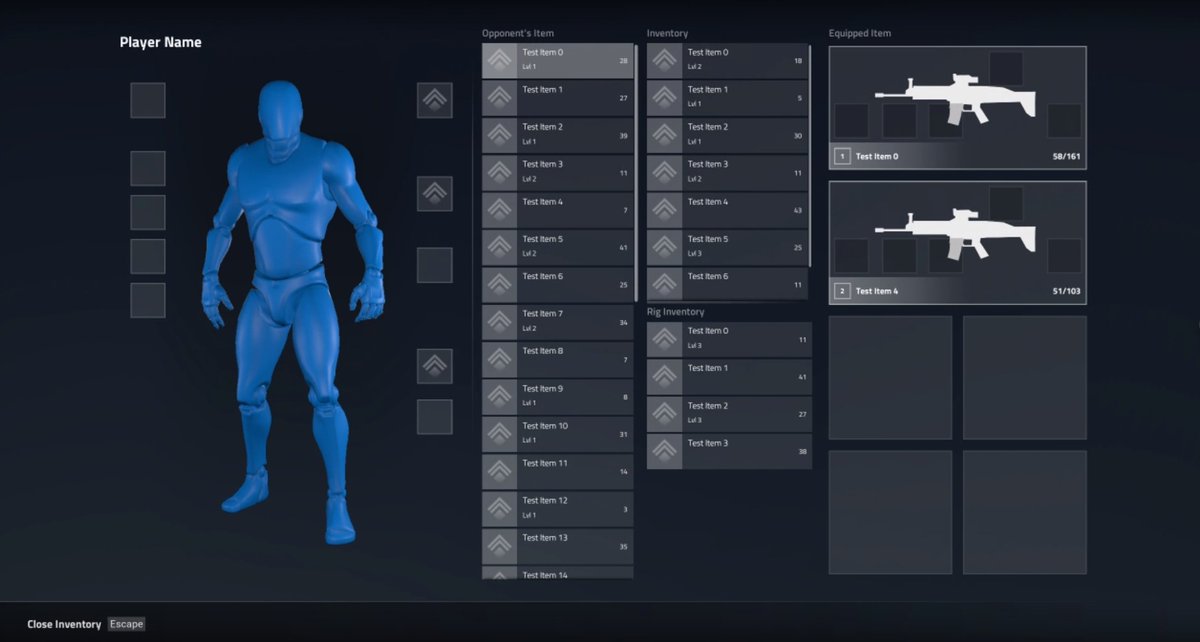Image resolution: width=1200 pixels, height=642 pixels.
Task: Click icon of Test Item 4 in Opponent's Item list
Action: click(x=499, y=210)
